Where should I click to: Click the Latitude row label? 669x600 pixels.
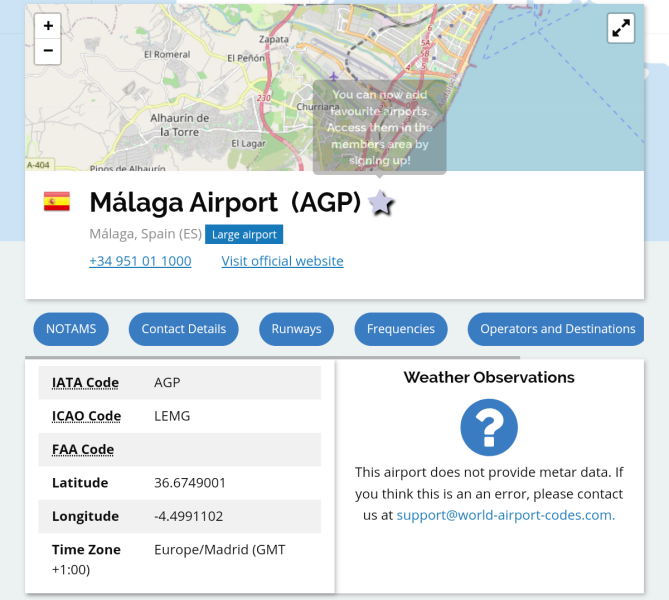tap(80, 483)
